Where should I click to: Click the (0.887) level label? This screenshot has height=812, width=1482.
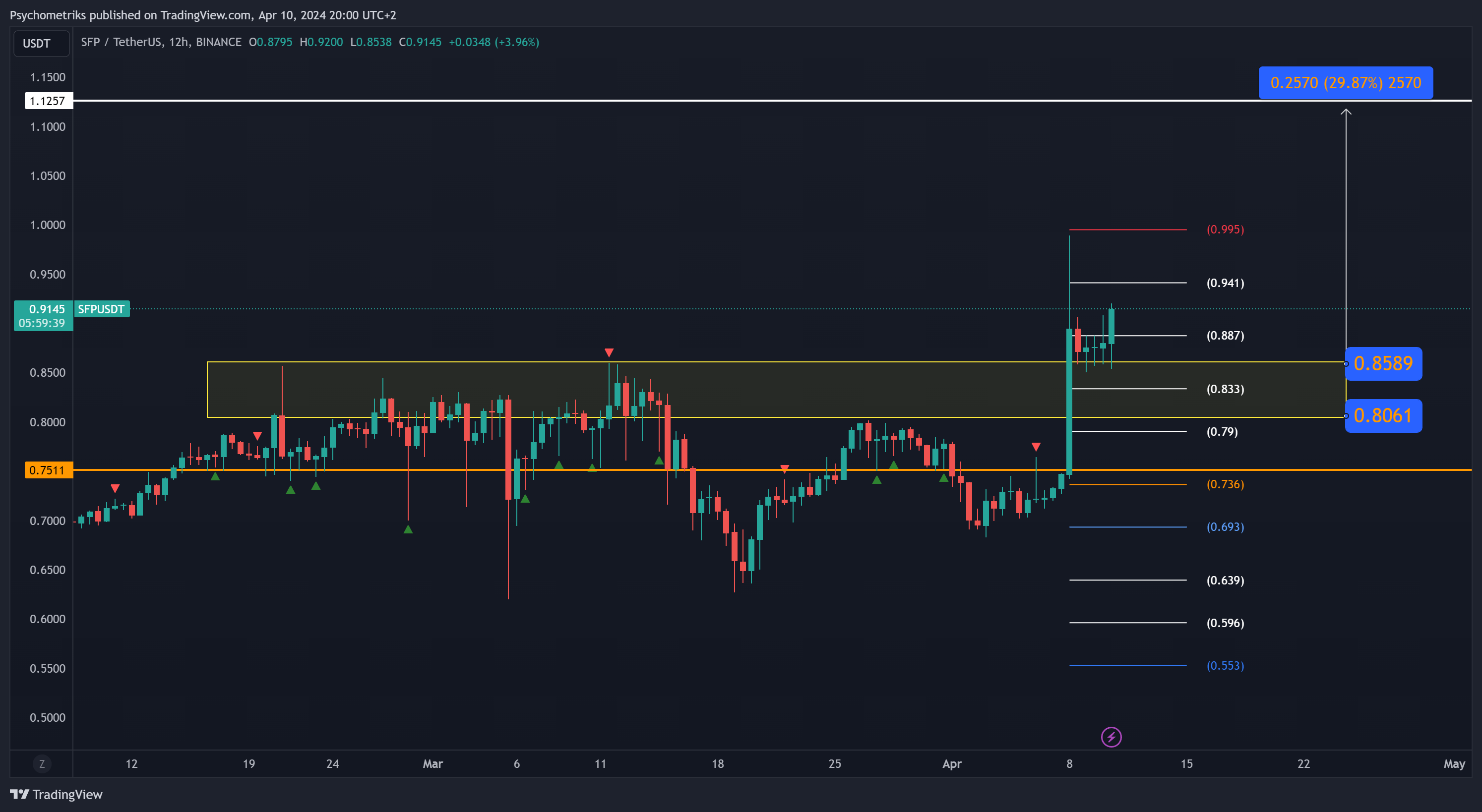(x=1225, y=335)
